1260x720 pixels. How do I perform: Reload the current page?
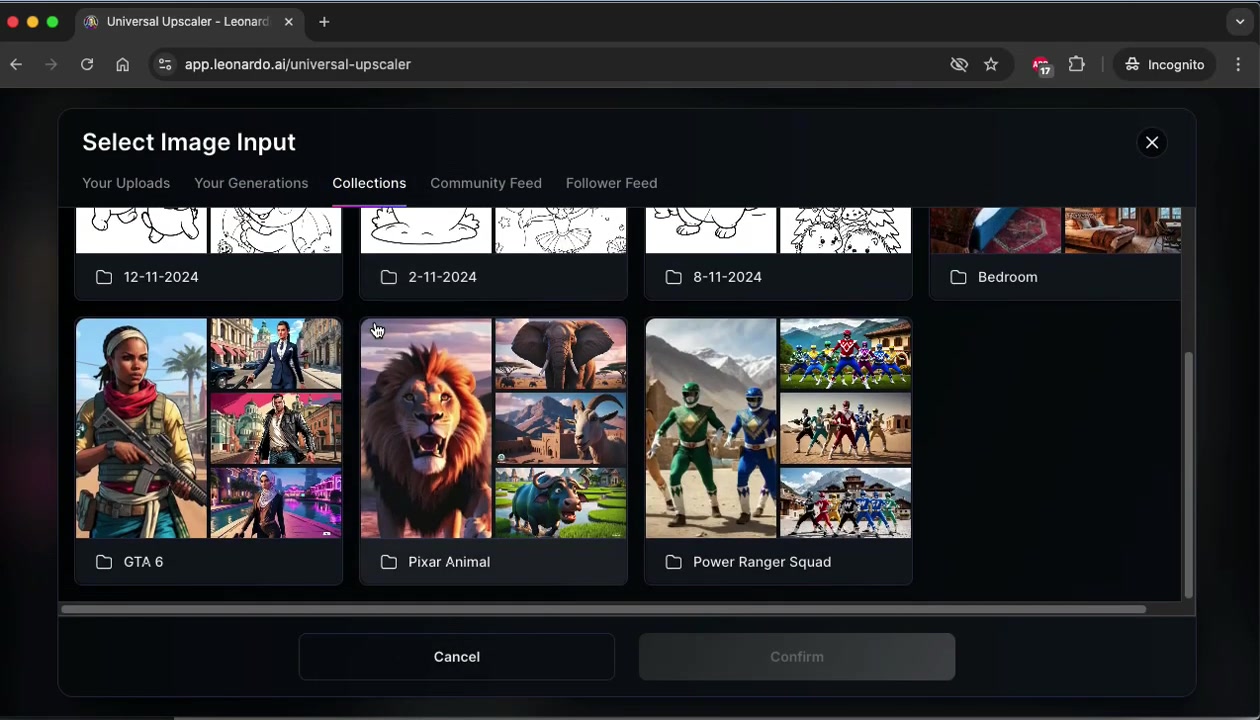(x=87, y=64)
